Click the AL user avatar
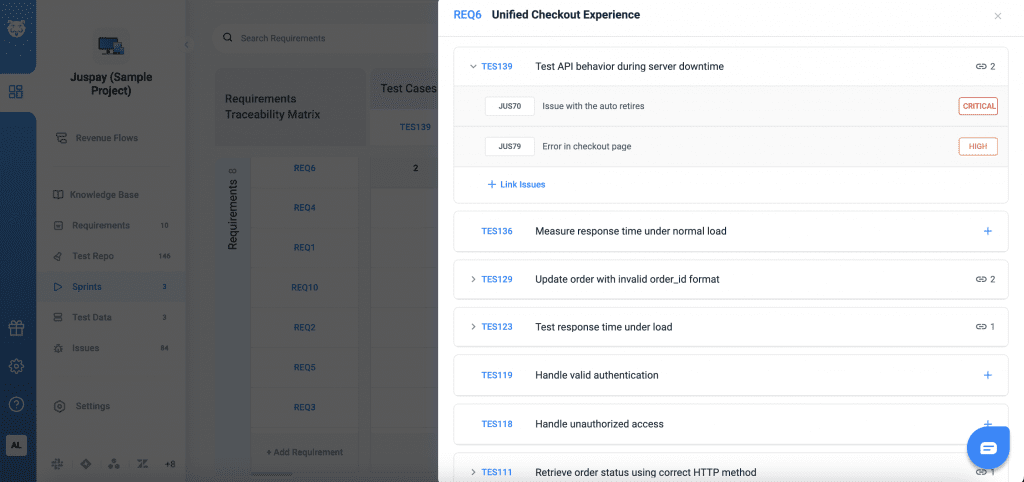This screenshot has width=1024, height=482. pos(16,445)
